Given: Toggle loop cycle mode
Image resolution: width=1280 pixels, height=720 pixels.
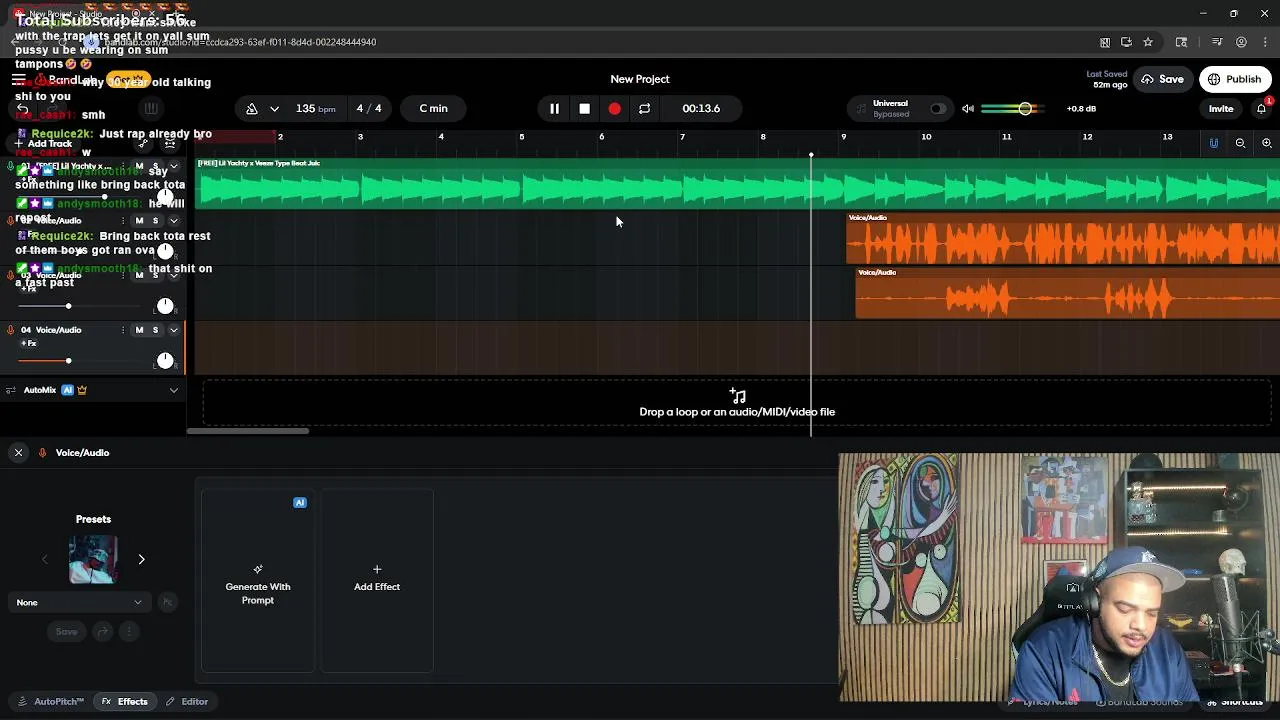Looking at the screenshot, I should point(644,108).
